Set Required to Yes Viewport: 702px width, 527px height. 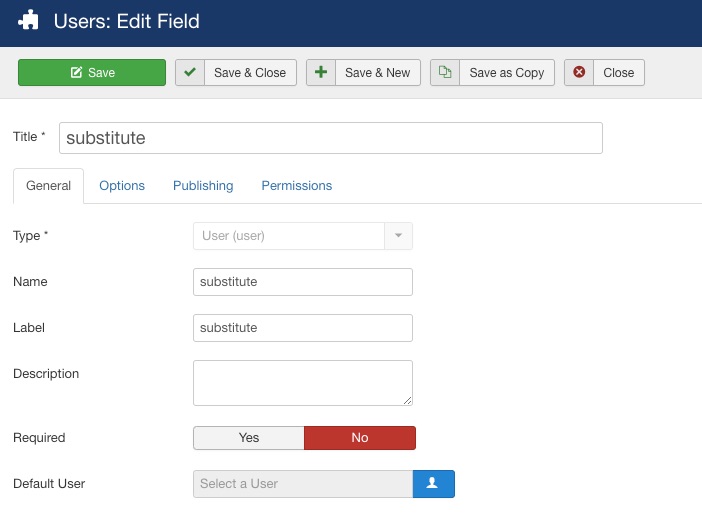pos(248,437)
